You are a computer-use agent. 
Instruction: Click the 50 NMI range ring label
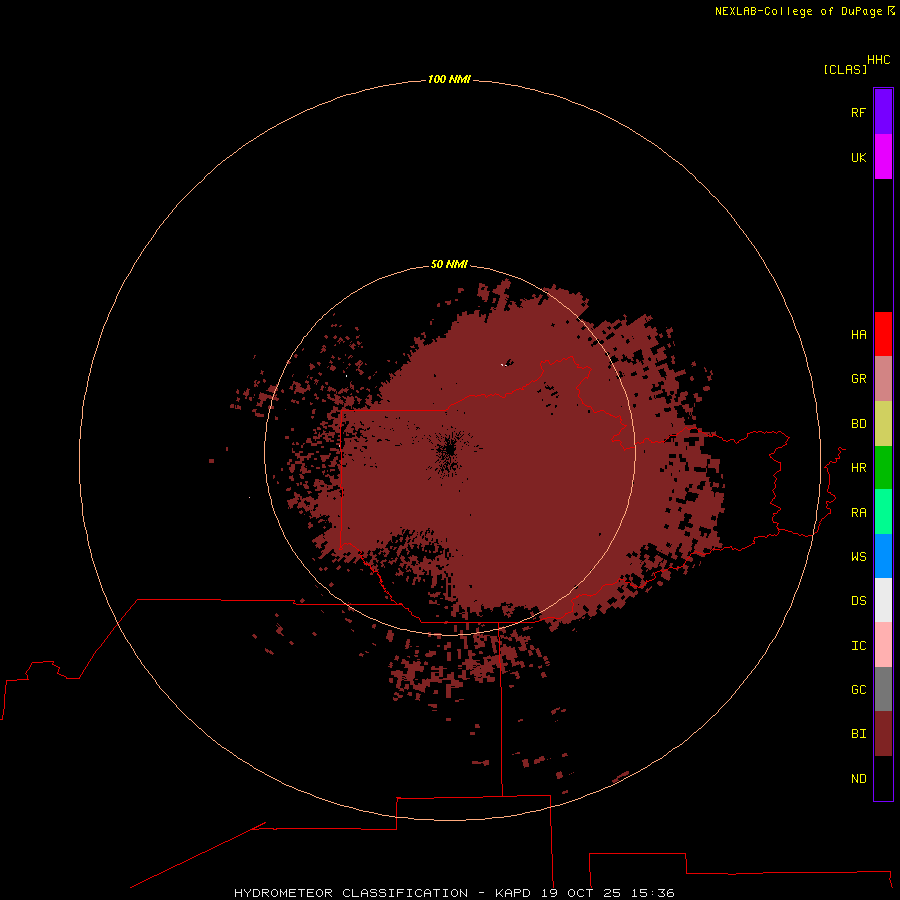click(x=449, y=264)
